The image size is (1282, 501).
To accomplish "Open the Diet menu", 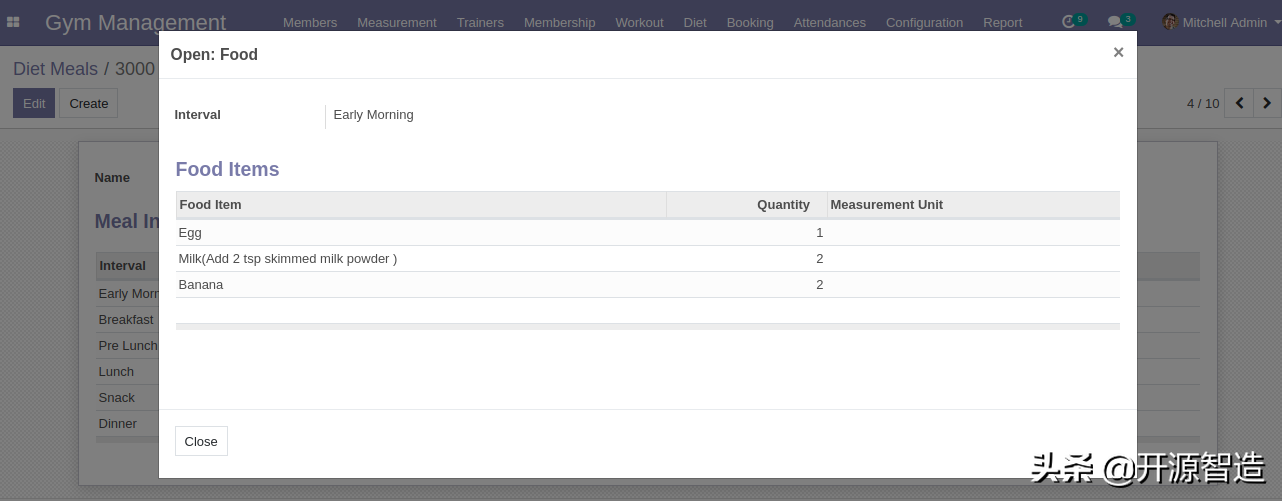I will tap(695, 22).
